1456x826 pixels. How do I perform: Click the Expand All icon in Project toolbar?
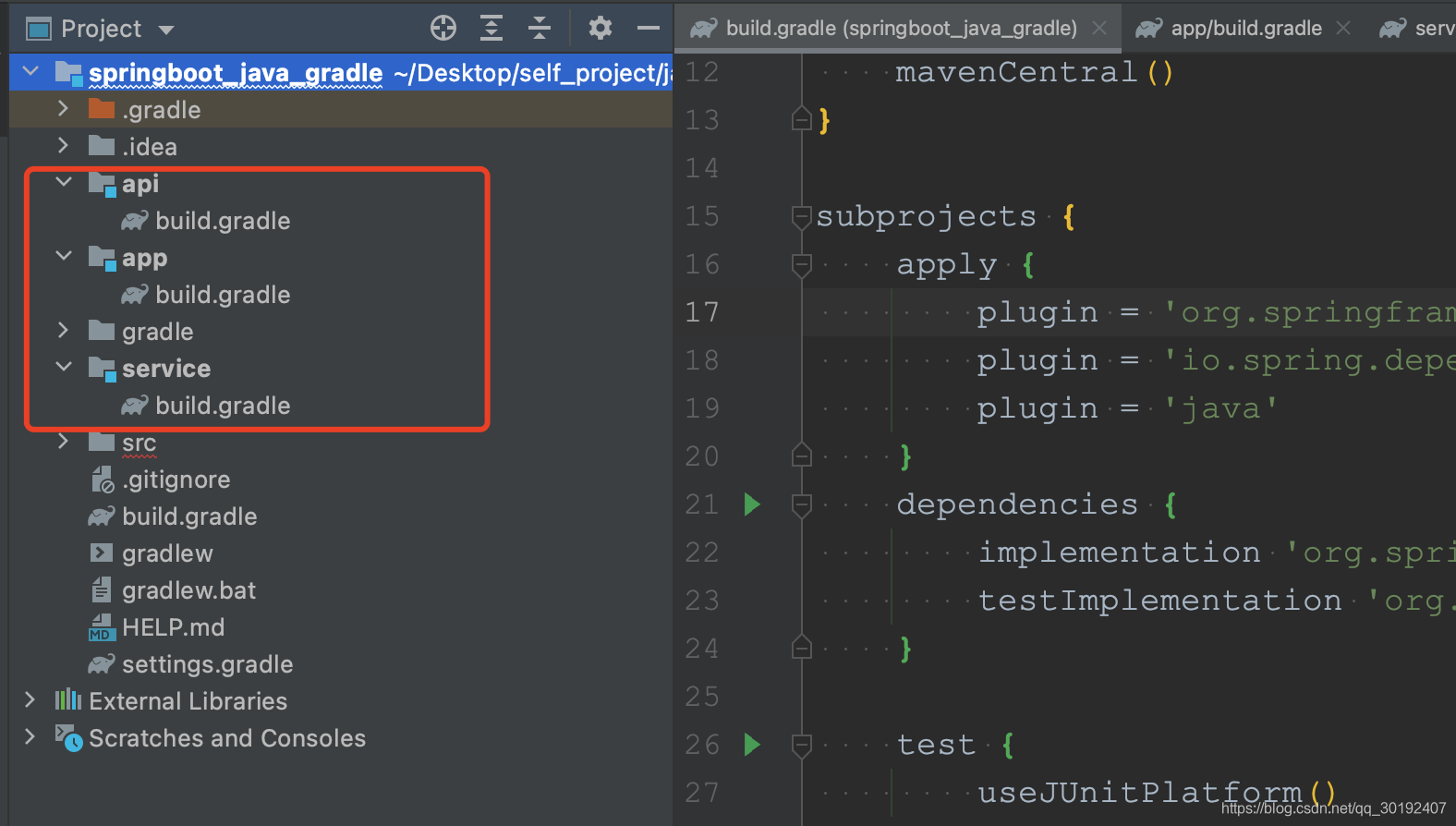pos(491,29)
